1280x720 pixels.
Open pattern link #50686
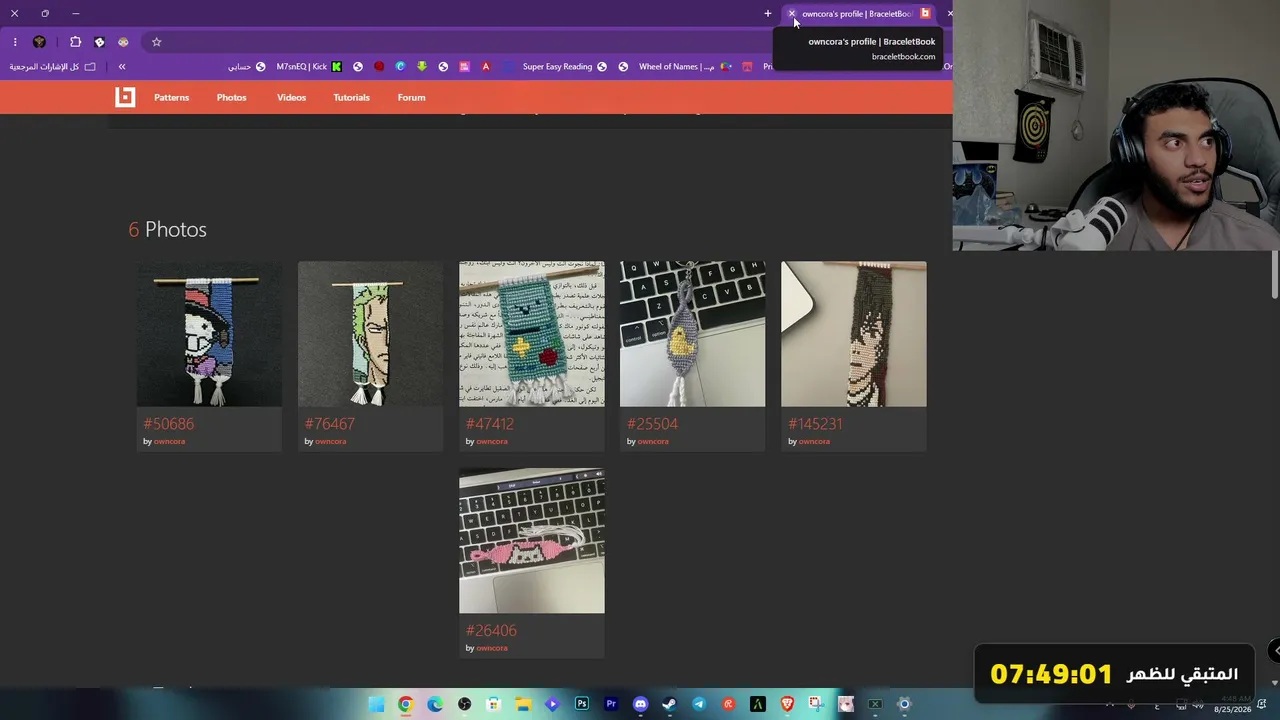click(x=168, y=424)
